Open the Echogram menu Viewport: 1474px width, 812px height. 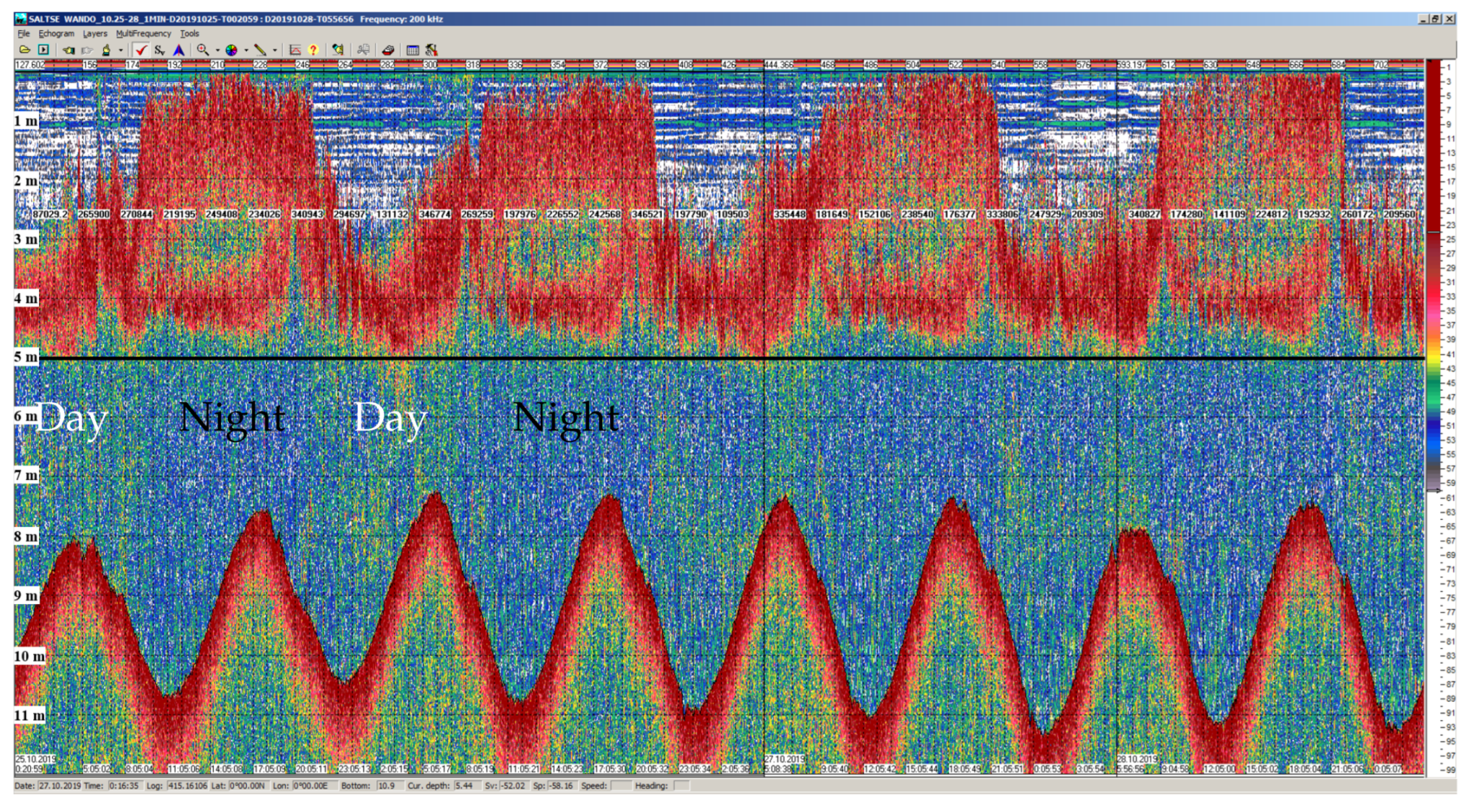(56, 33)
